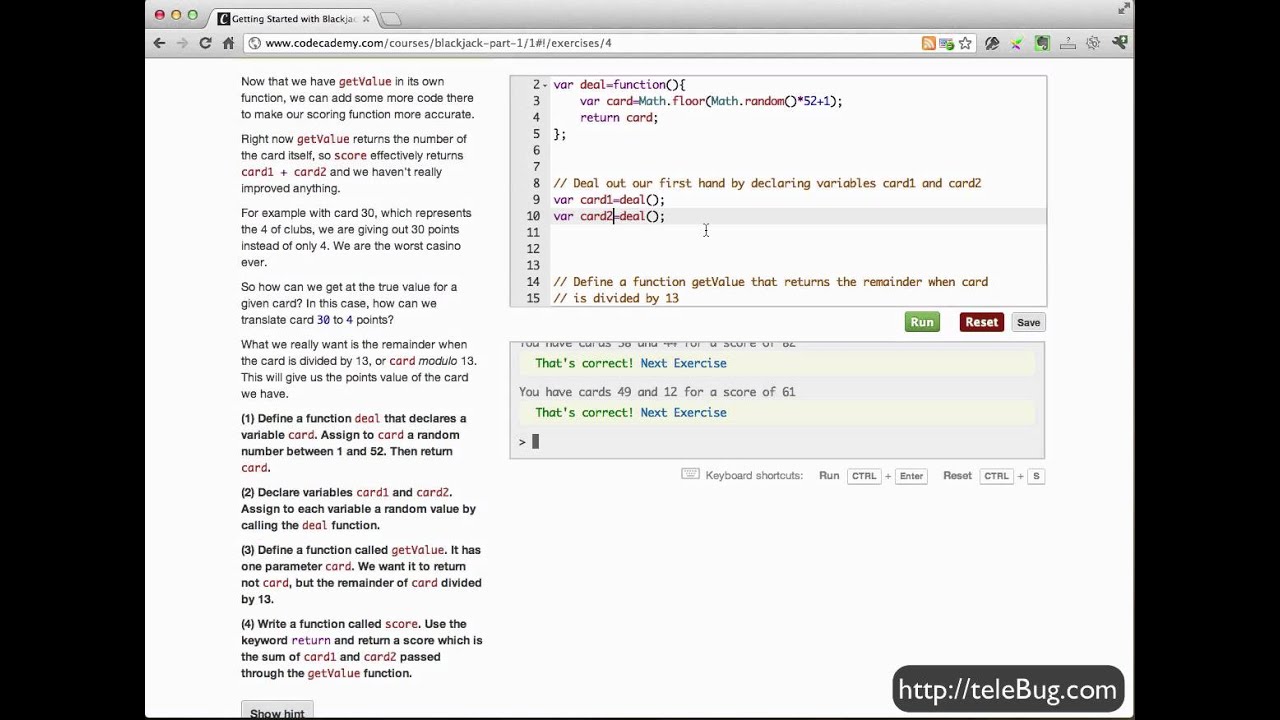
Task: Click the Run shortcut label under Keyboard shortcuts
Action: coord(829,475)
